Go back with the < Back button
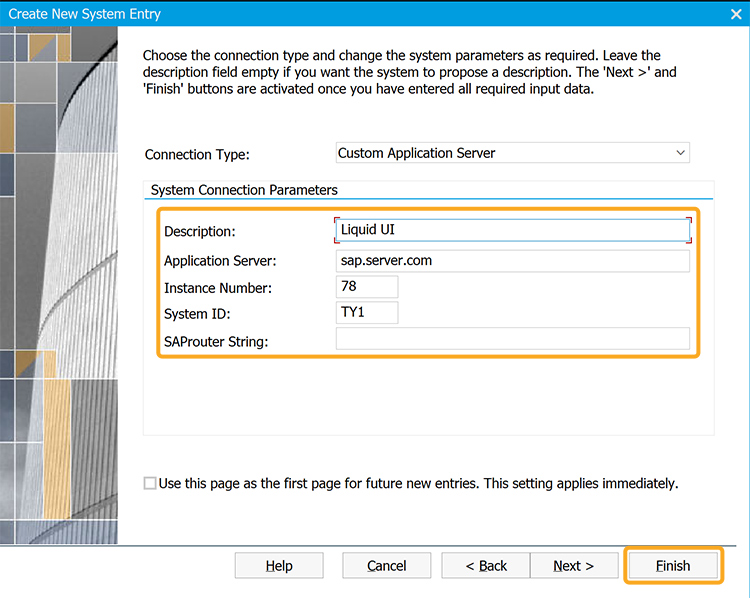The image size is (750, 598). point(485,565)
